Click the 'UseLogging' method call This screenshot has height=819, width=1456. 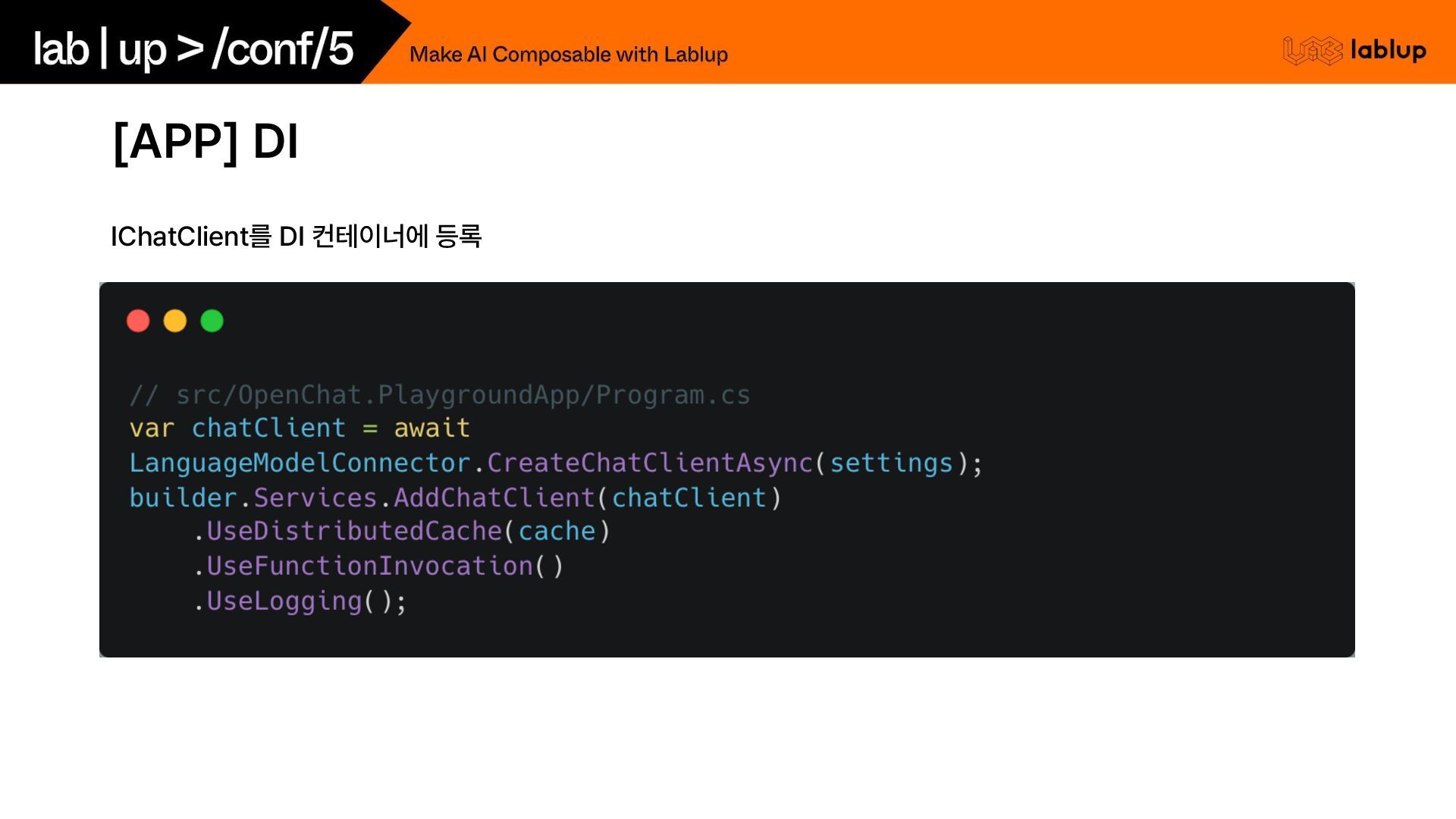coord(284,601)
